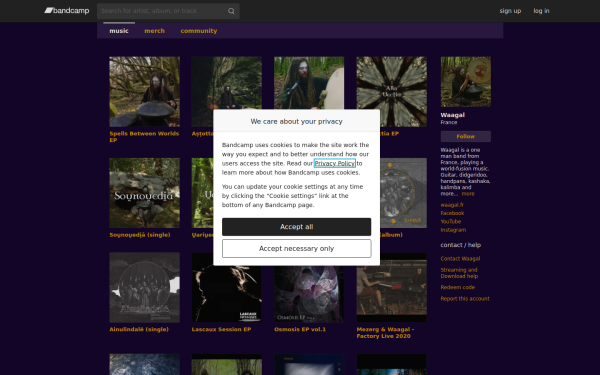
Task: Open the Lascaux Session EP cover
Action: click(x=227, y=294)
